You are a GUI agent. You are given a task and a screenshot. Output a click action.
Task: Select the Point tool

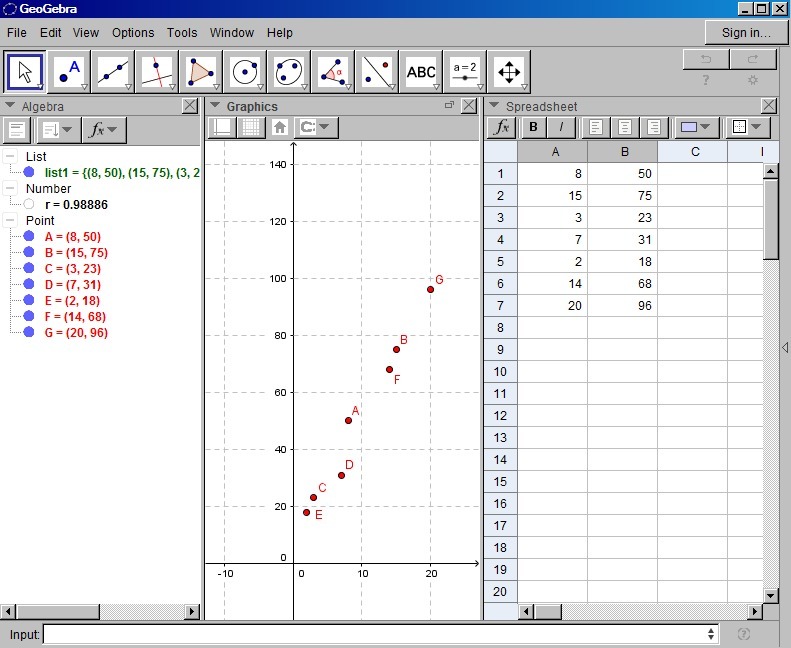click(69, 72)
